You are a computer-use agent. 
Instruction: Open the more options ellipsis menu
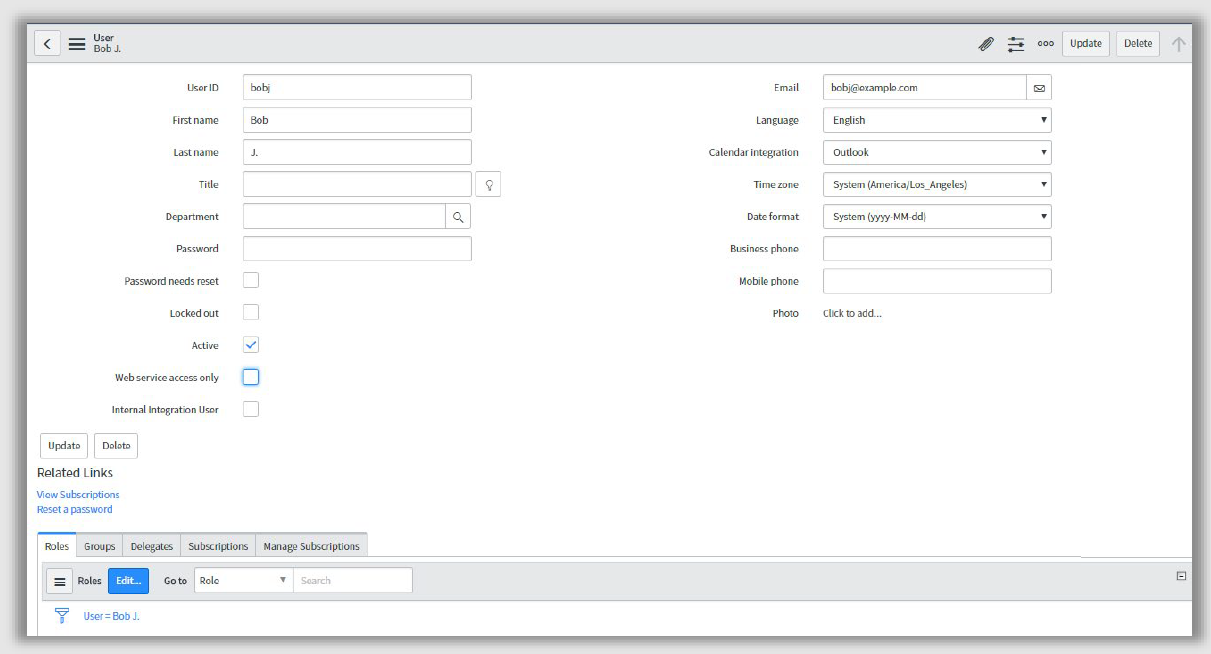[1046, 43]
